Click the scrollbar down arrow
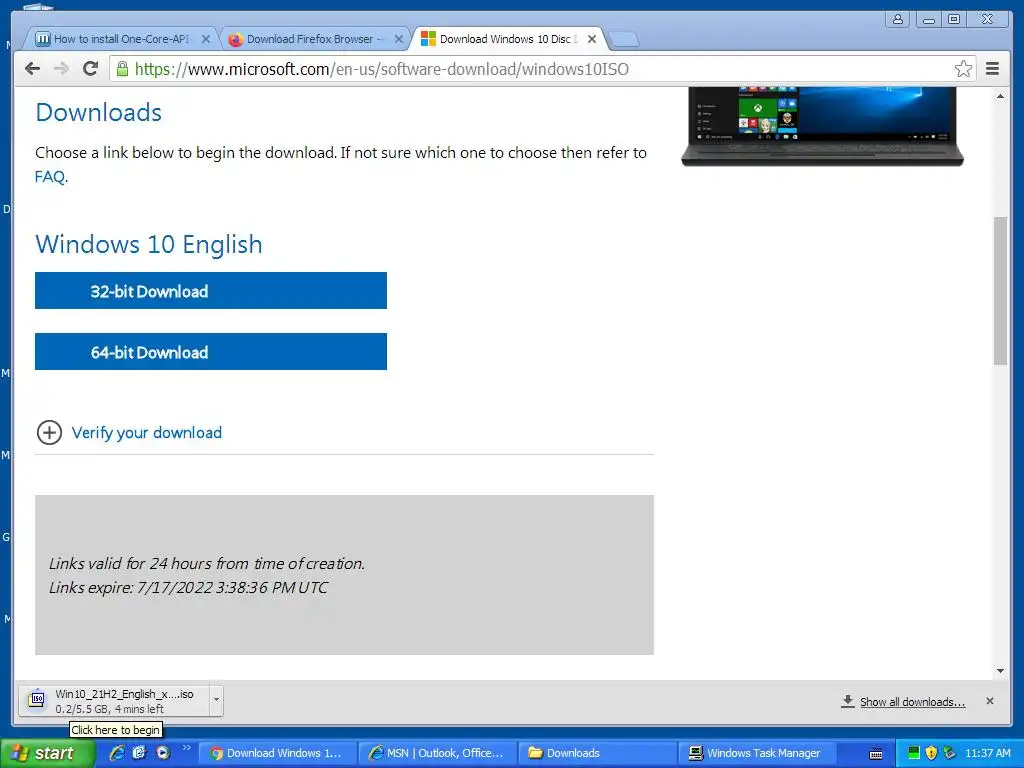The width and height of the screenshot is (1024, 768). coord(1000,671)
